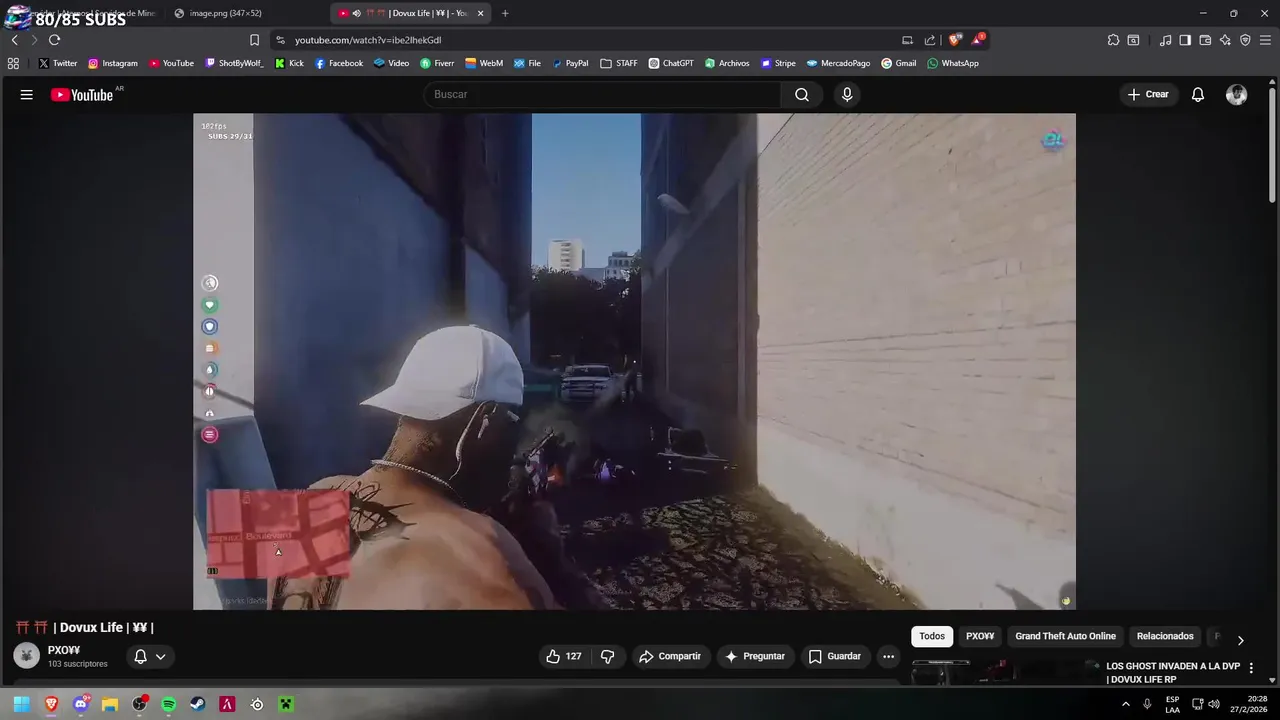1280x720 pixels.
Task: Open the WhatsApp bookmark
Action: click(x=953, y=63)
